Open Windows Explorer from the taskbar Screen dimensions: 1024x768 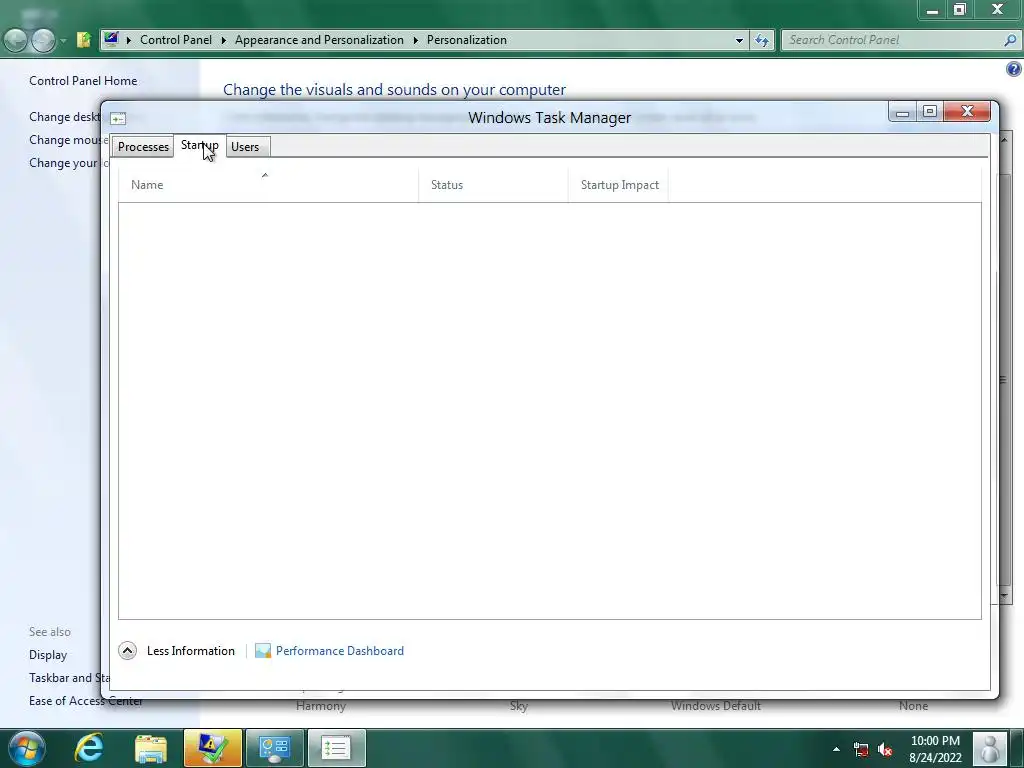click(151, 748)
